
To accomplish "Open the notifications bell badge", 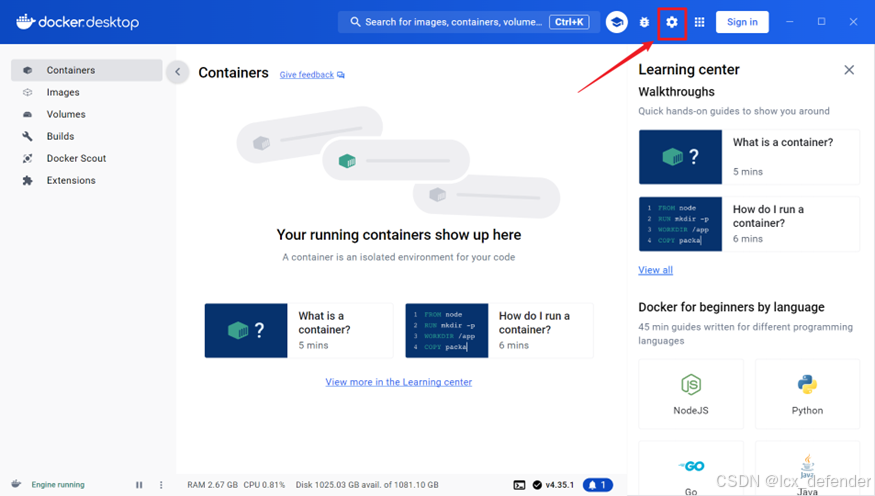I will point(598,485).
